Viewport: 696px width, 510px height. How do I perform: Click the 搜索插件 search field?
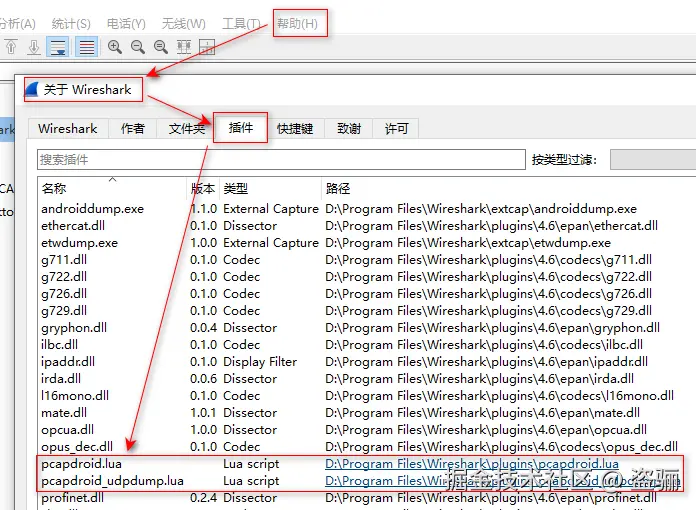[281, 159]
